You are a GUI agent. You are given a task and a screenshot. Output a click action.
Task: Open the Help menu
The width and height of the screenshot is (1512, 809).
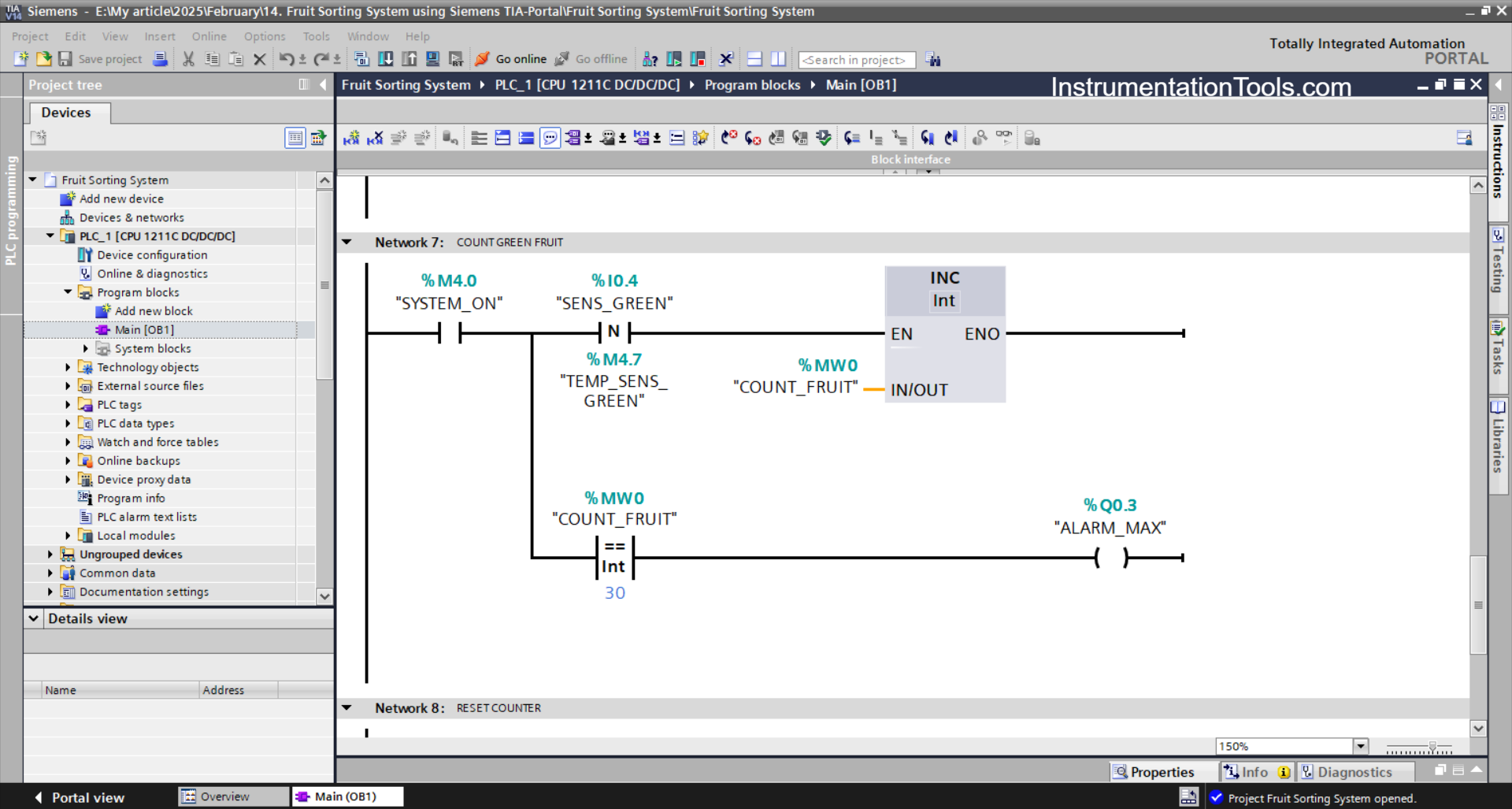pos(417,36)
